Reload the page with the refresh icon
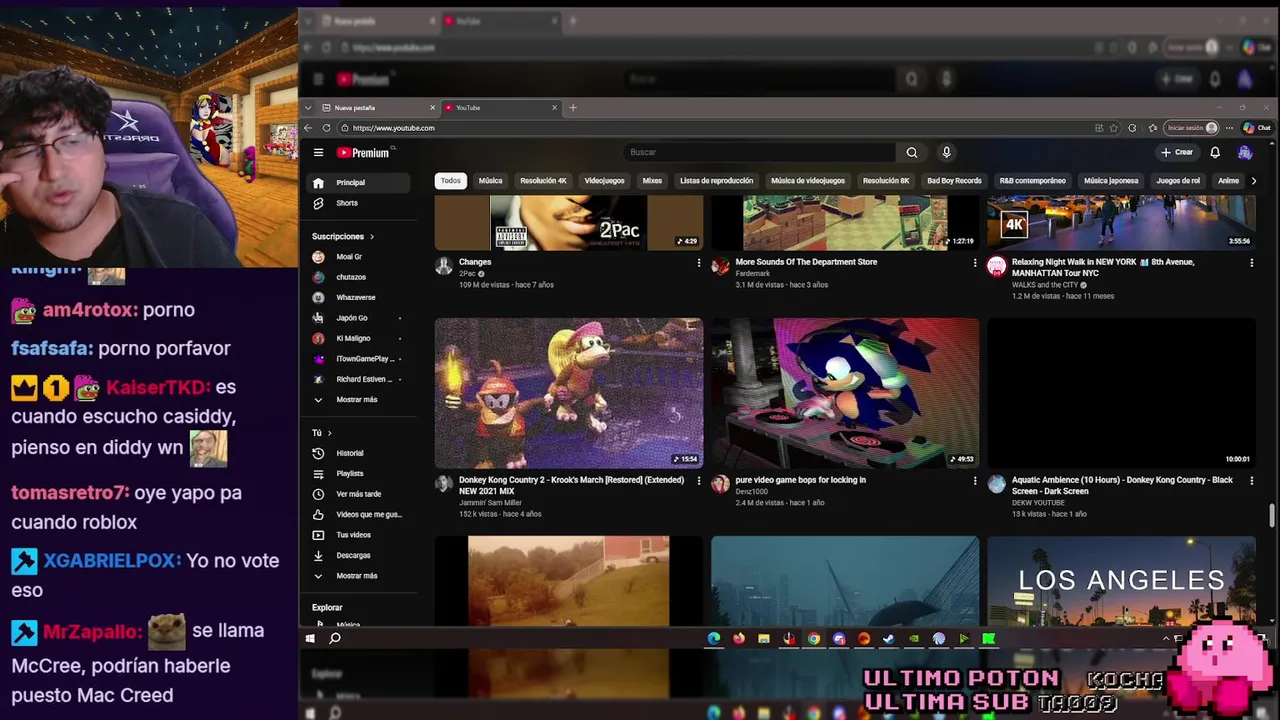1280x720 pixels. coord(326,128)
